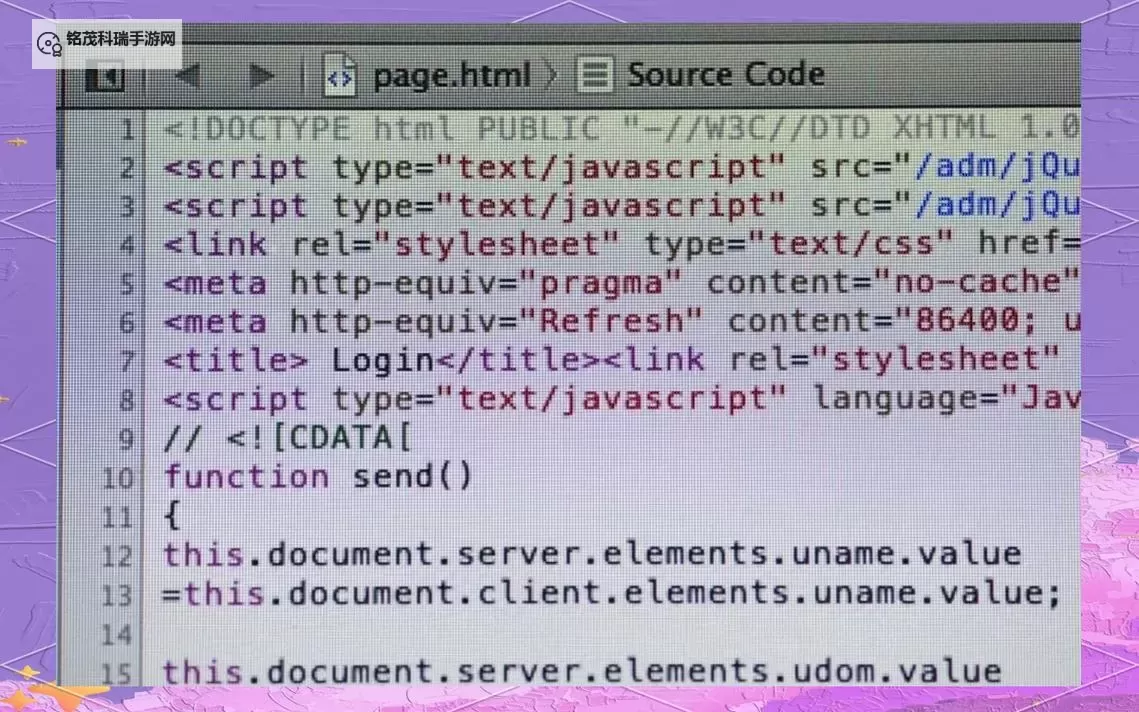Viewport: 1139px width, 712px height.
Task: Click the "function send()" line
Action: point(318,476)
